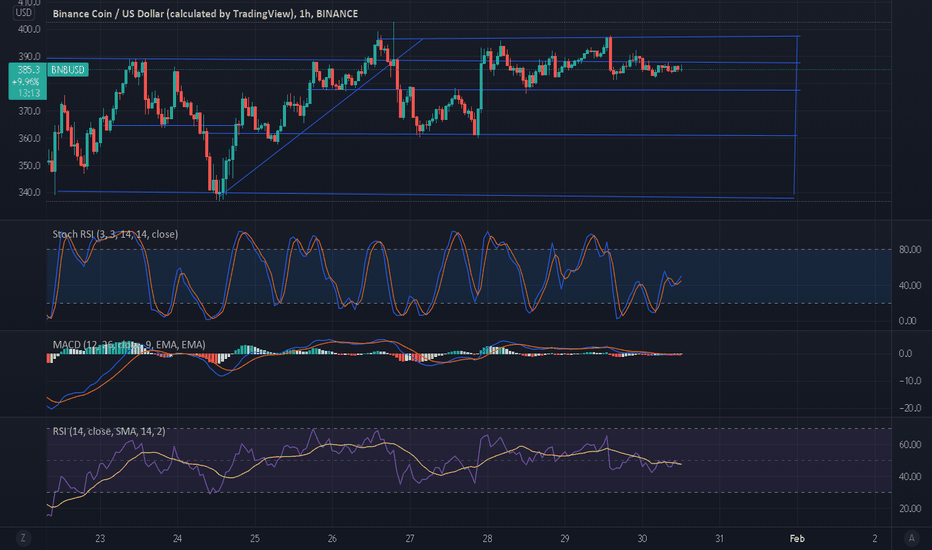Screen dimensions: 932x550
Task: Click the Binance Coin / US Dollar chart title
Action: [x=205, y=13]
